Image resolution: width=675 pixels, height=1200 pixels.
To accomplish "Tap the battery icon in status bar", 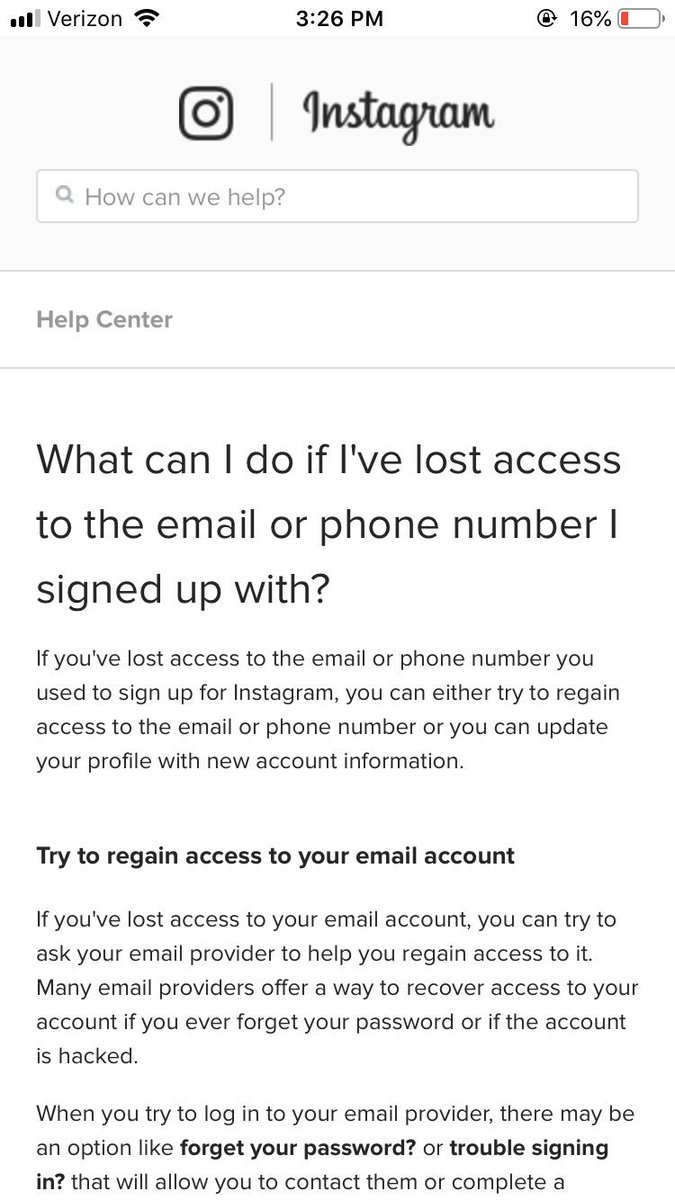I will tap(641, 18).
